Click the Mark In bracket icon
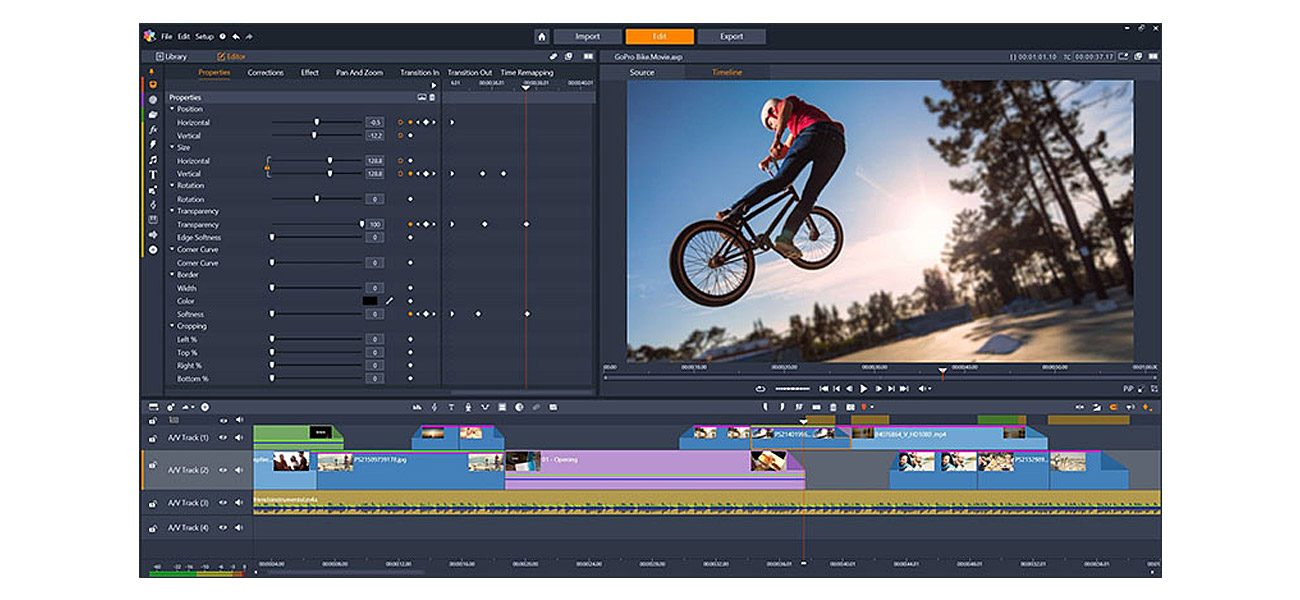1300x600 pixels. [765, 407]
